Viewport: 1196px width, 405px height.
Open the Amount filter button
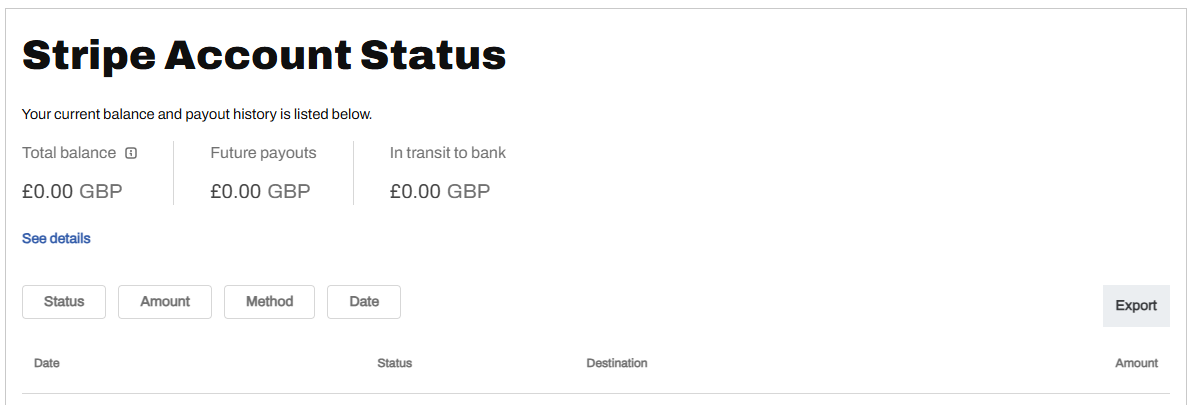(x=165, y=302)
